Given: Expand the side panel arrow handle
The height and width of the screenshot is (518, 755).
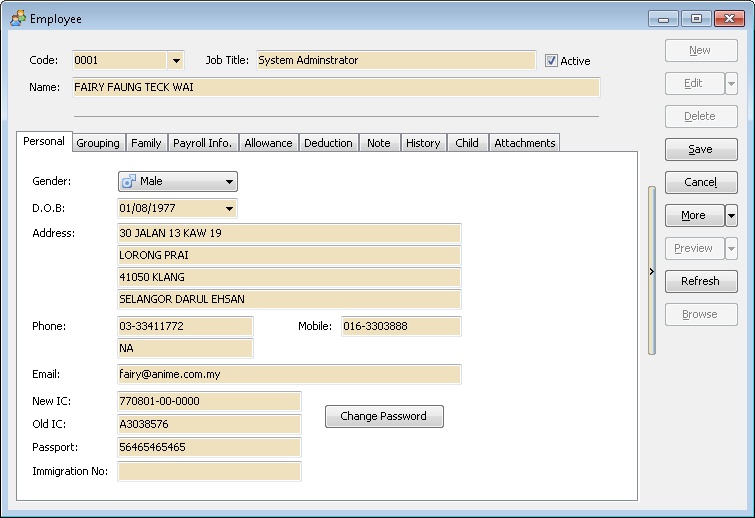Looking at the screenshot, I should point(651,271).
